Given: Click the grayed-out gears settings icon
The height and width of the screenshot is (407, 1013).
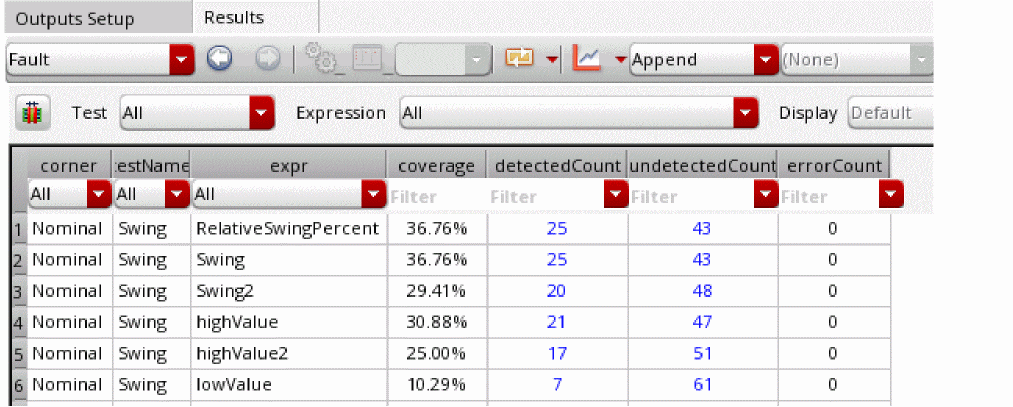Looking at the screenshot, I should pos(320,58).
